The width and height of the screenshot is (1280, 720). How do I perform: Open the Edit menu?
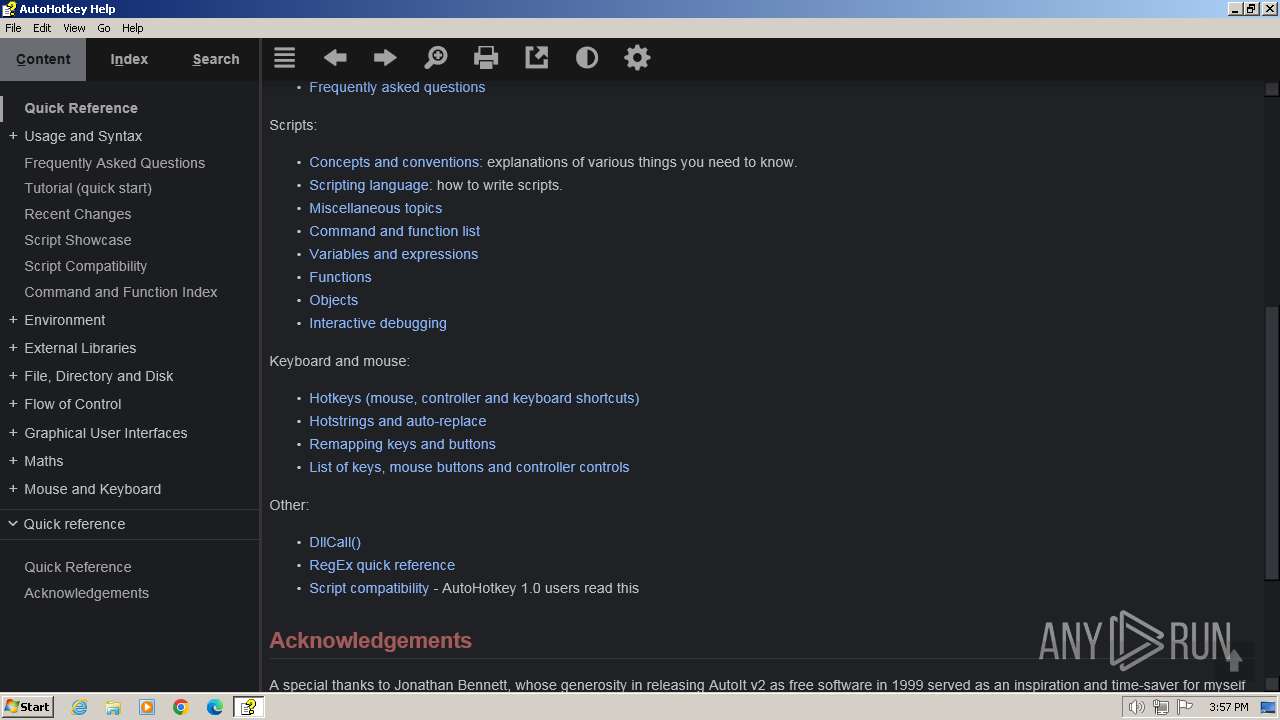pyautogui.click(x=42, y=28)
